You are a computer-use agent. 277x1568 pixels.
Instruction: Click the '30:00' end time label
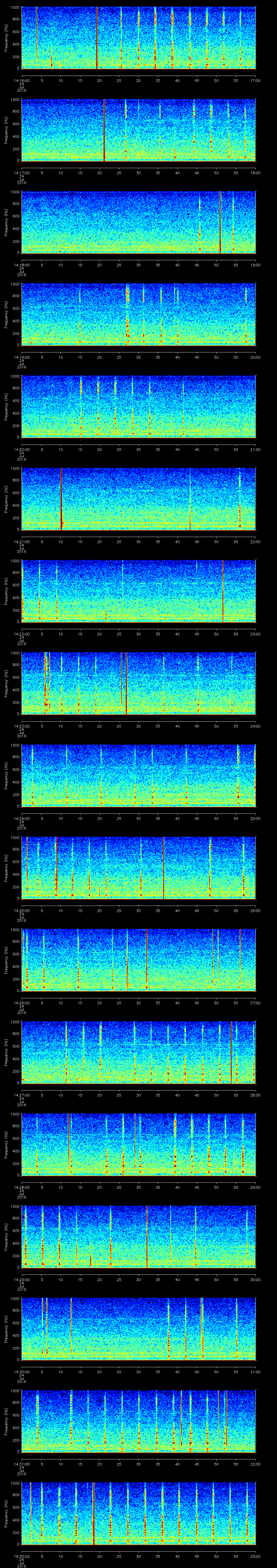255,1279
